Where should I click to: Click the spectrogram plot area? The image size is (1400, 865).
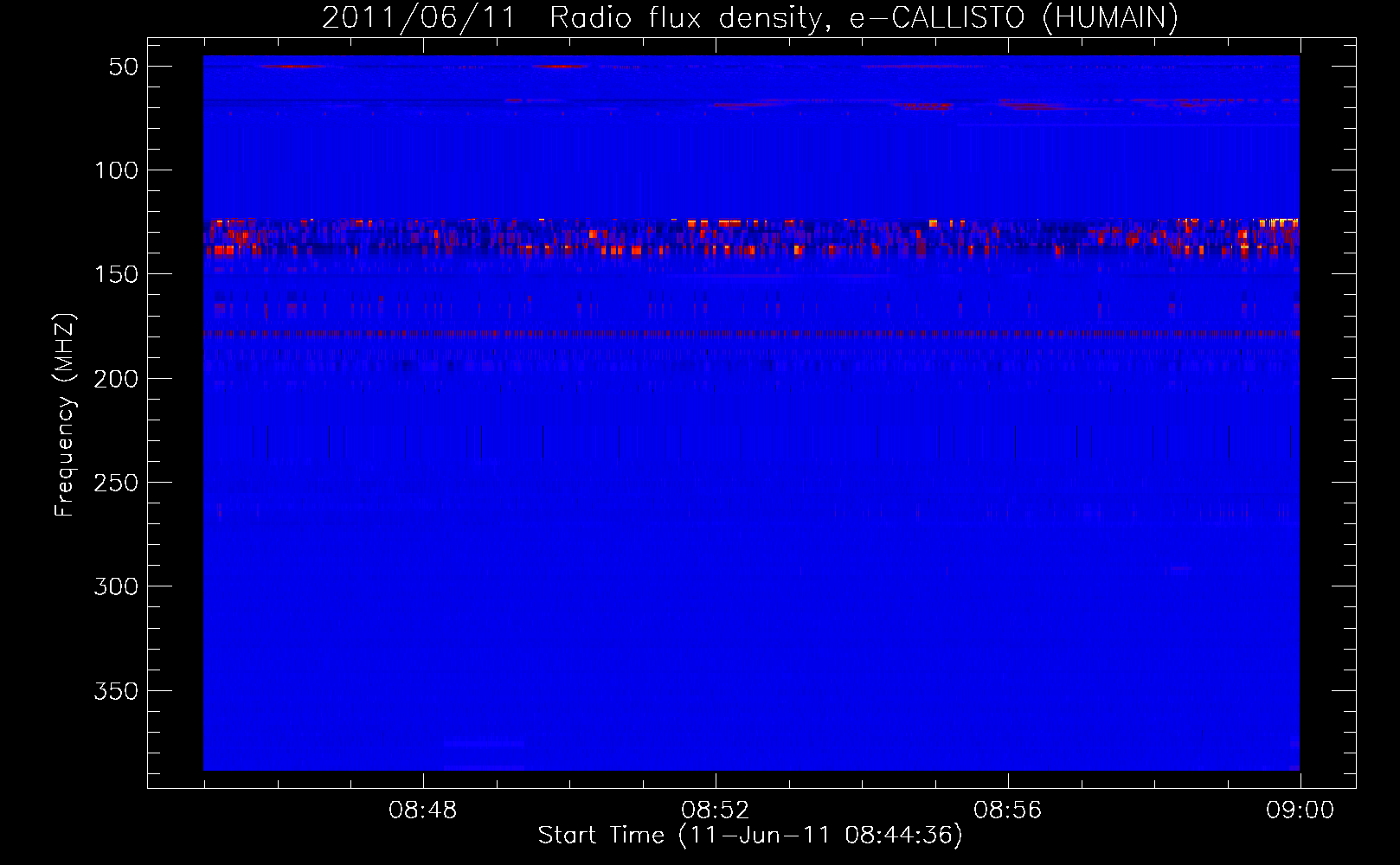(x=751, y=413)
